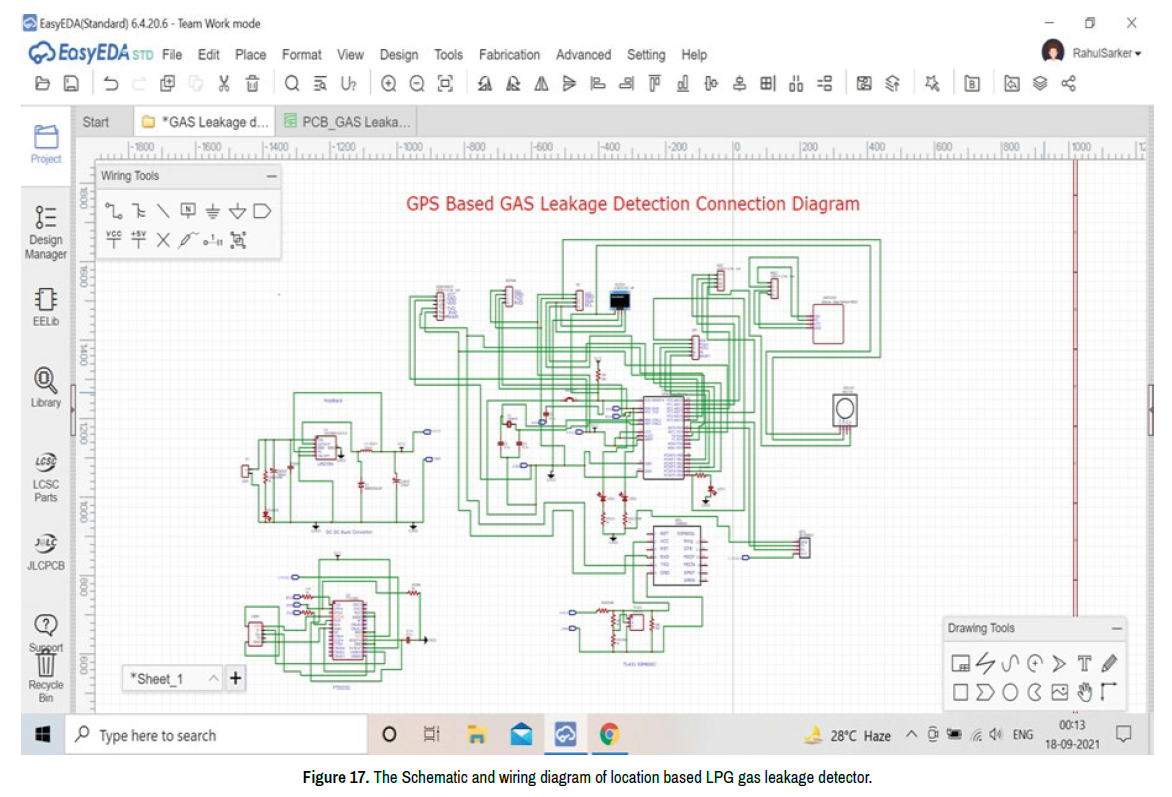This screenshot has width=1172, height=797.
Task: Minimize the Drawing Tools panel
Action: (x=1116, y=629)
